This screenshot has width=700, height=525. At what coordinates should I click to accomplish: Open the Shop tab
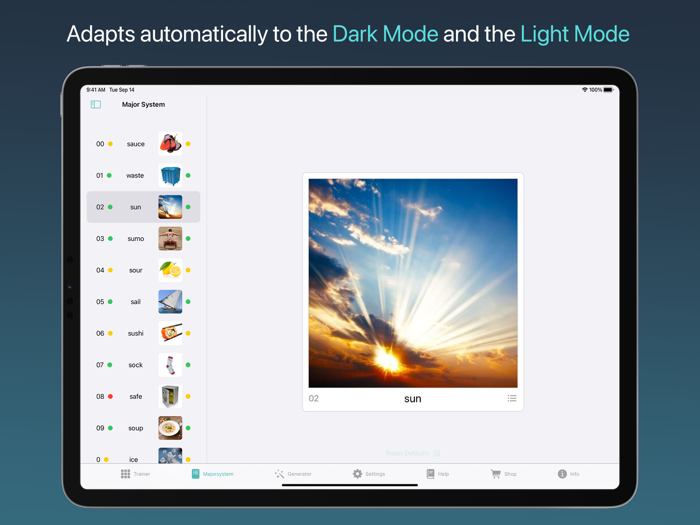[504, 474]
